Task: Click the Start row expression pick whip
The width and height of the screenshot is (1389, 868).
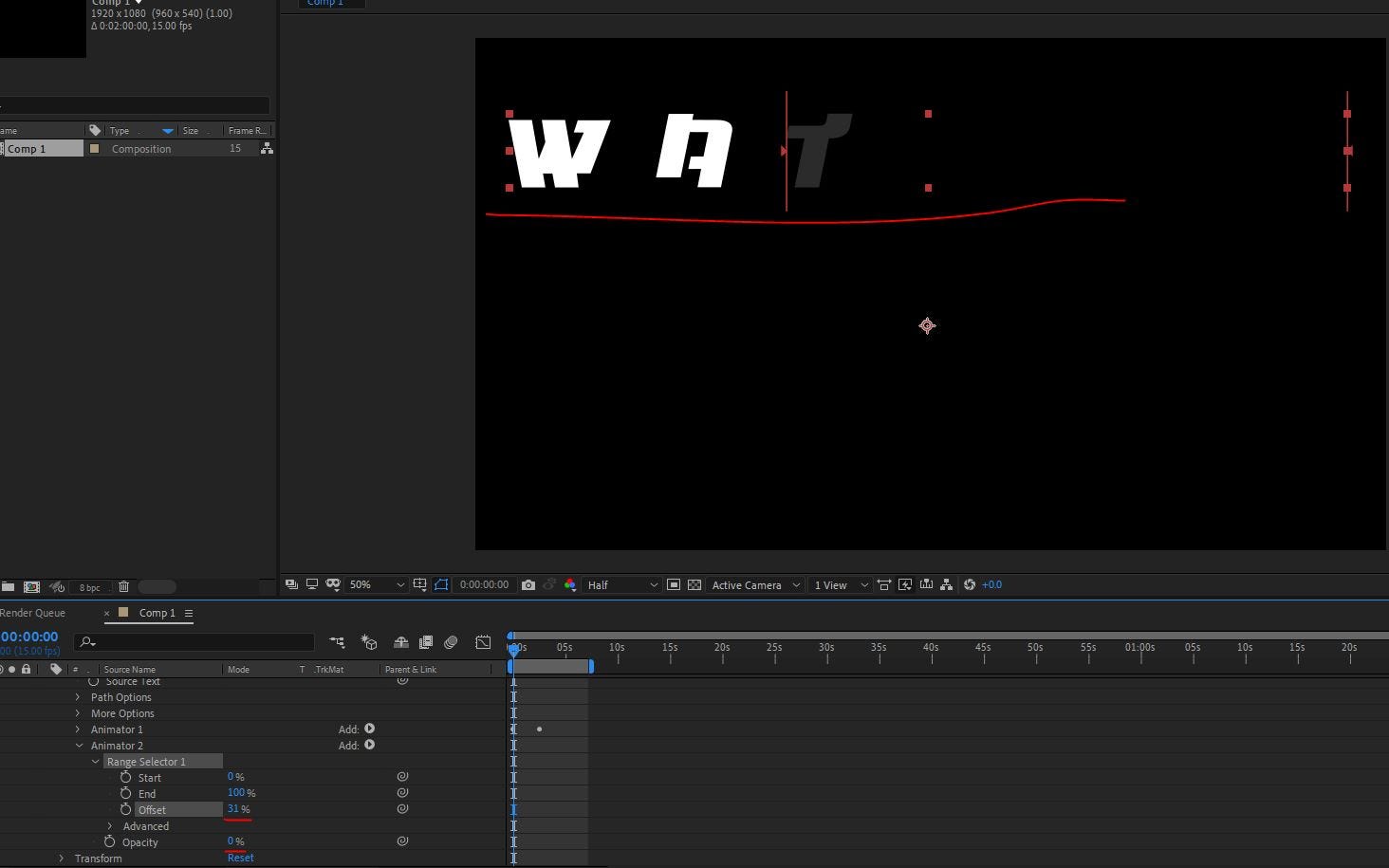Action: point(402,777)
